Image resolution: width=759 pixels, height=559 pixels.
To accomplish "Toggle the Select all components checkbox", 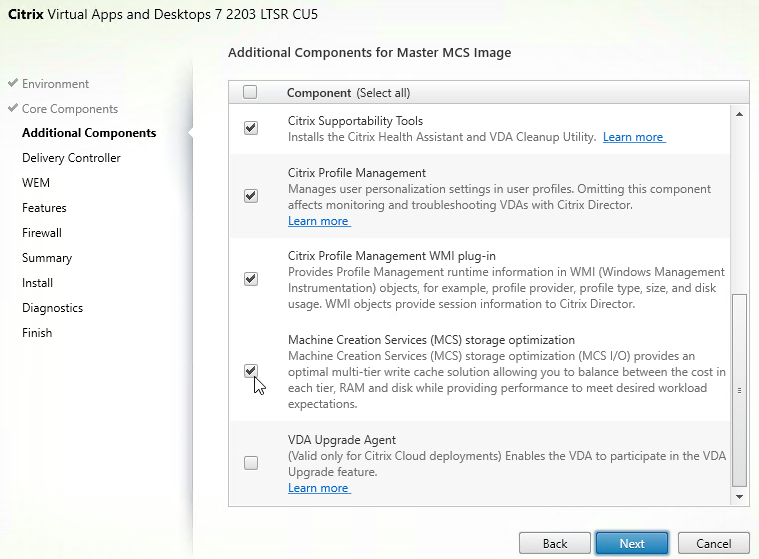I will click(x=250, y=92).
